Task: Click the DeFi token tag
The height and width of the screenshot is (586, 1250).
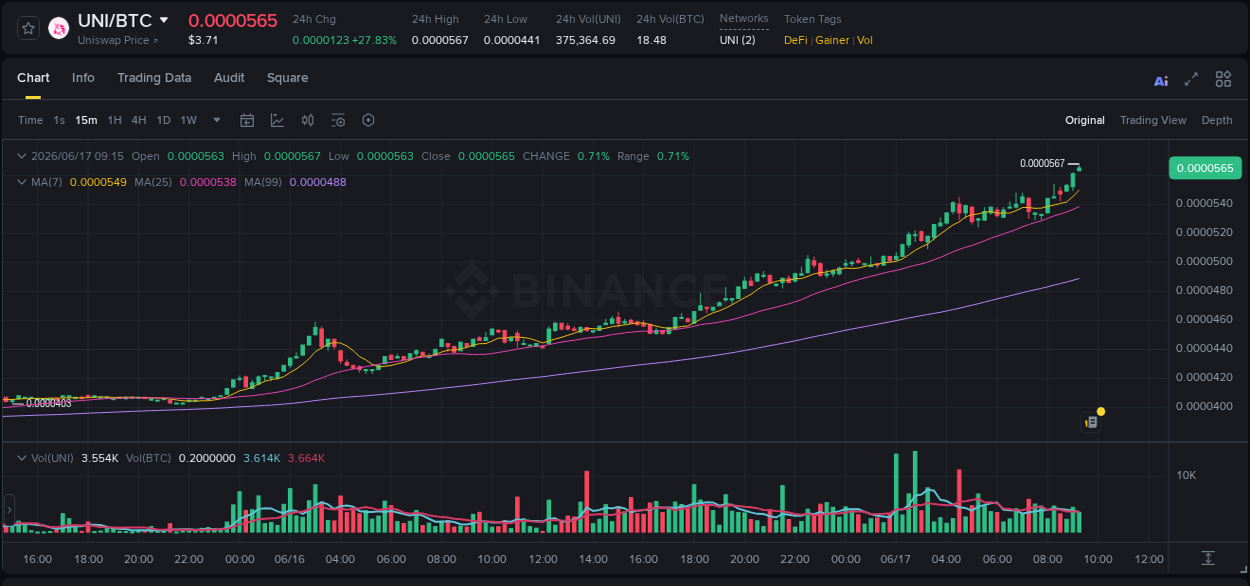Action: click(x=796, y=40)
